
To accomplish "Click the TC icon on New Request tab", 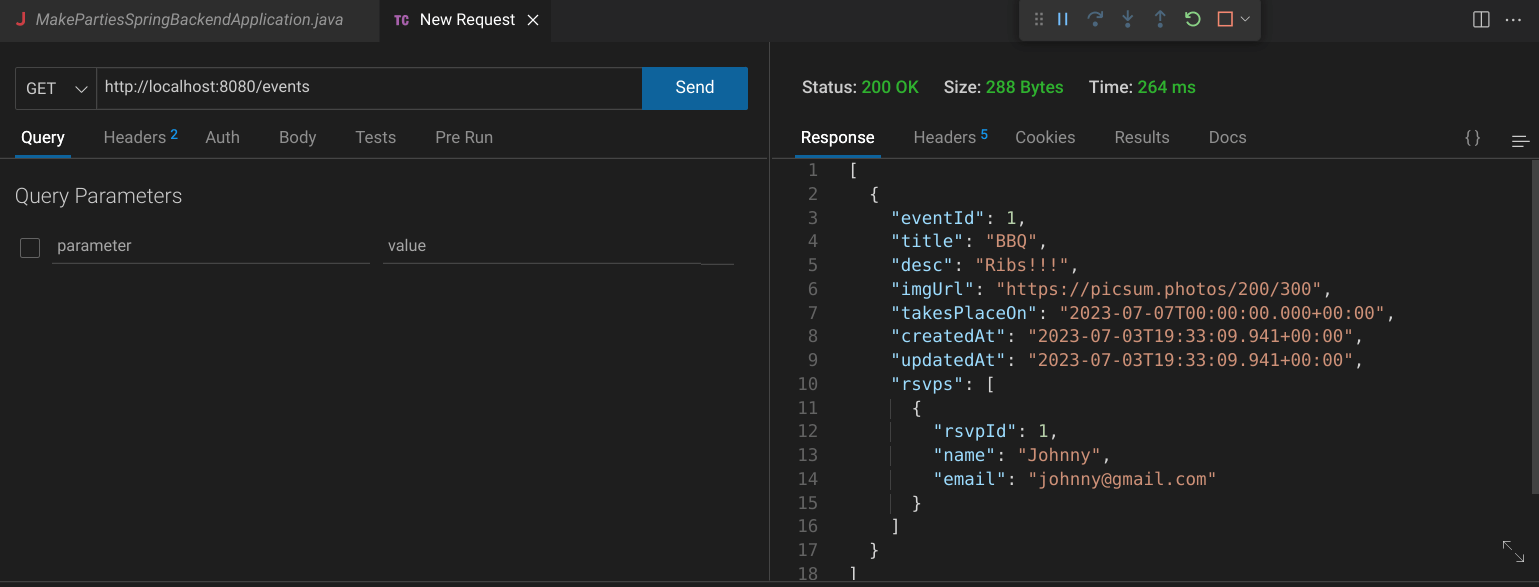I will tap(401, 20).
